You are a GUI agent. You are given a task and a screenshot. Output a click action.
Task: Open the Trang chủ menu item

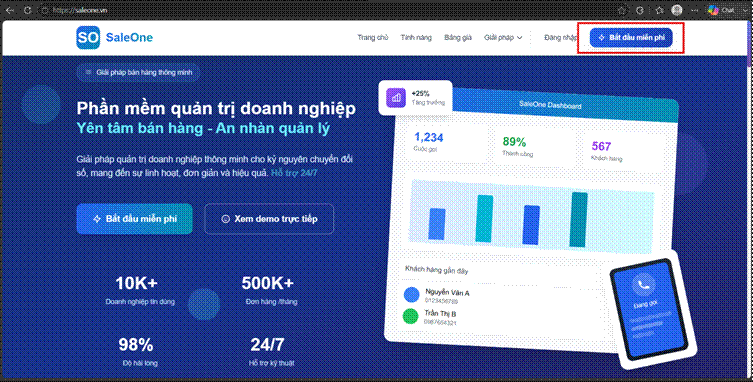pyautogui.click(x=373, y=37)
